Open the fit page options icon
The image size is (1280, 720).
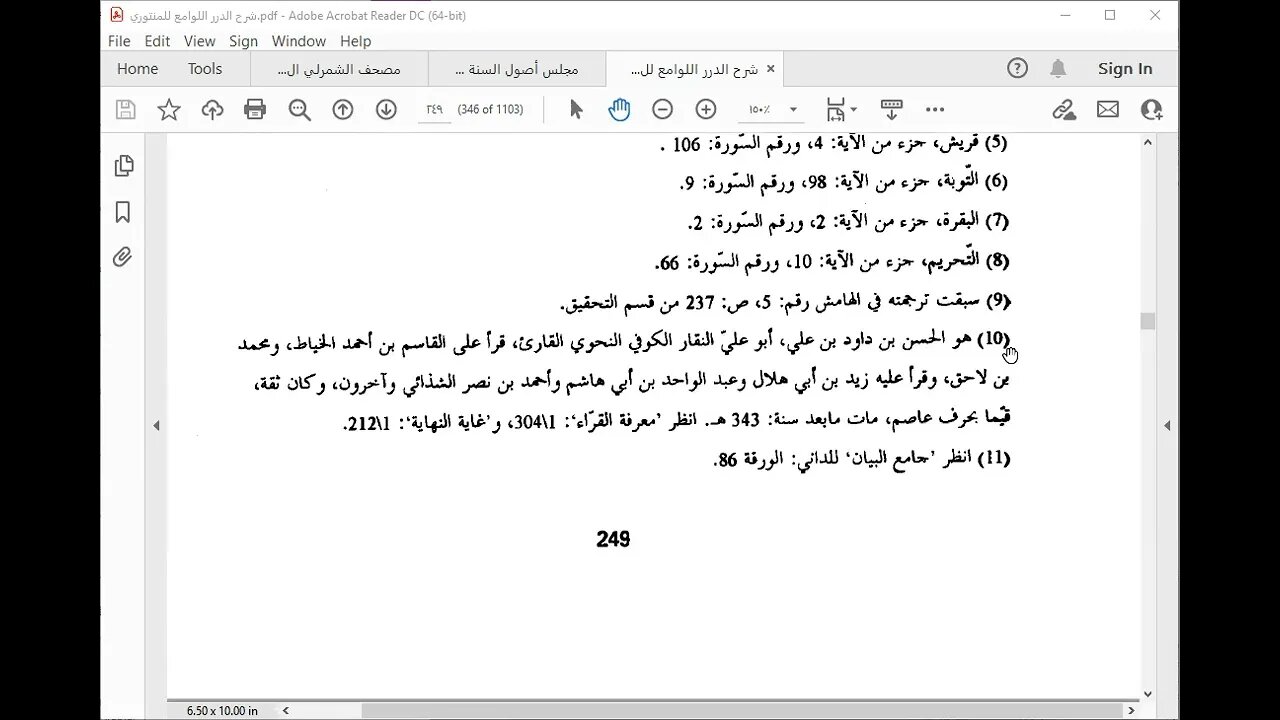coord(841,110)
